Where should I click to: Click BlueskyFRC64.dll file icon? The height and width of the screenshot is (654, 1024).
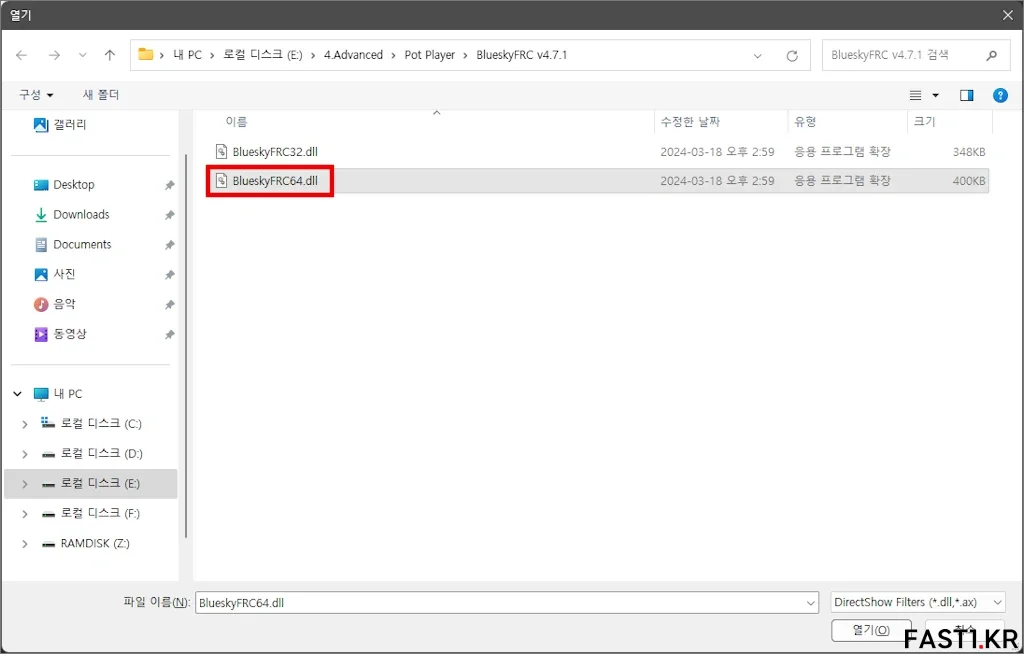(221, 180)
